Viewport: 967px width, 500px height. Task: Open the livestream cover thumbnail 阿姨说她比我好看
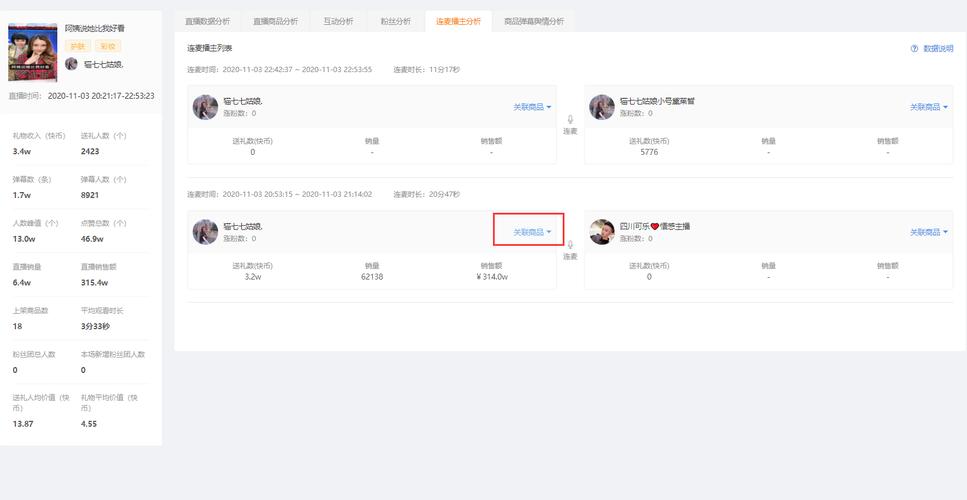[x=33, y=52]
